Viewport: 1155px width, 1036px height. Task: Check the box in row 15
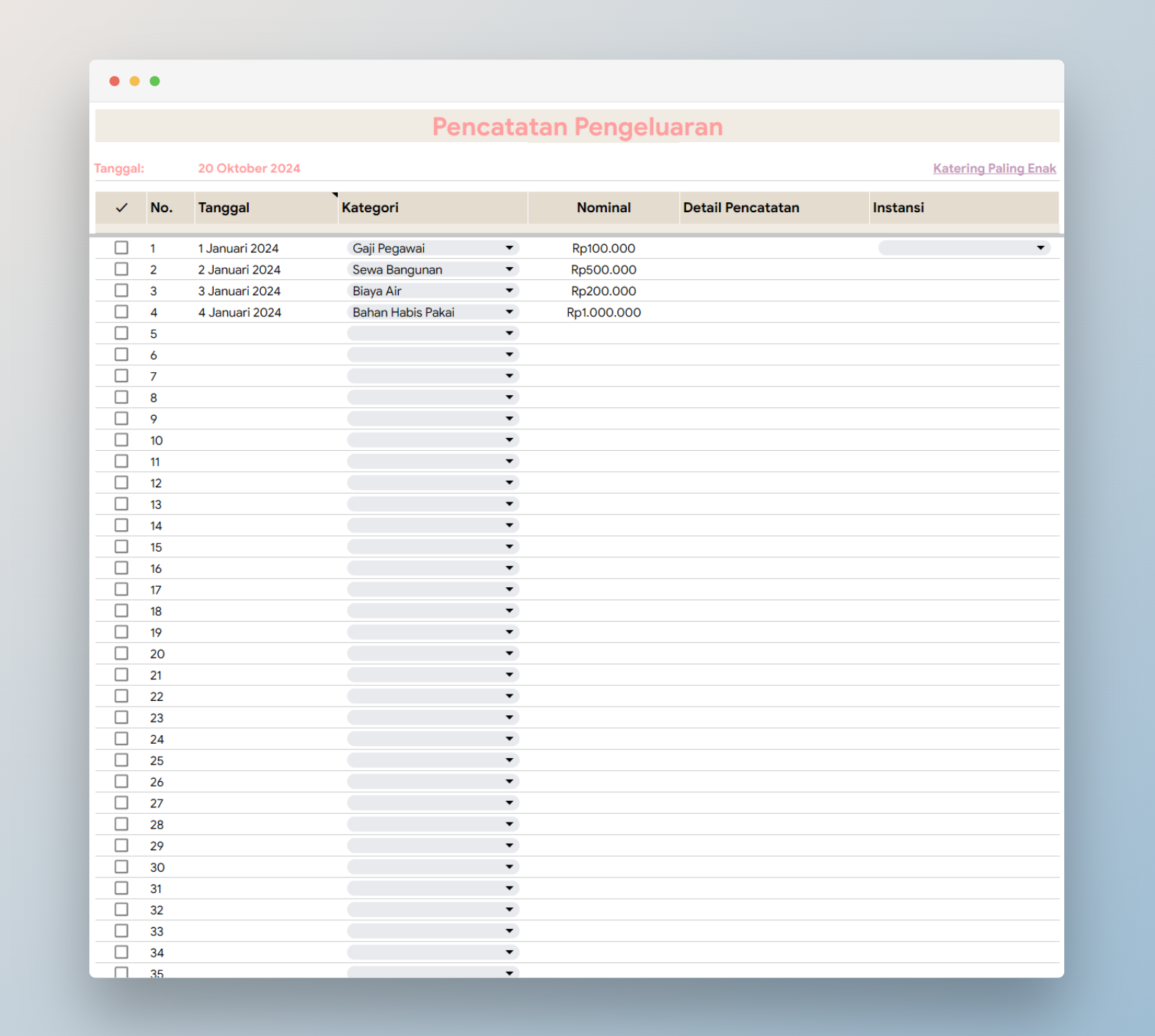click(x=122, y=547)
